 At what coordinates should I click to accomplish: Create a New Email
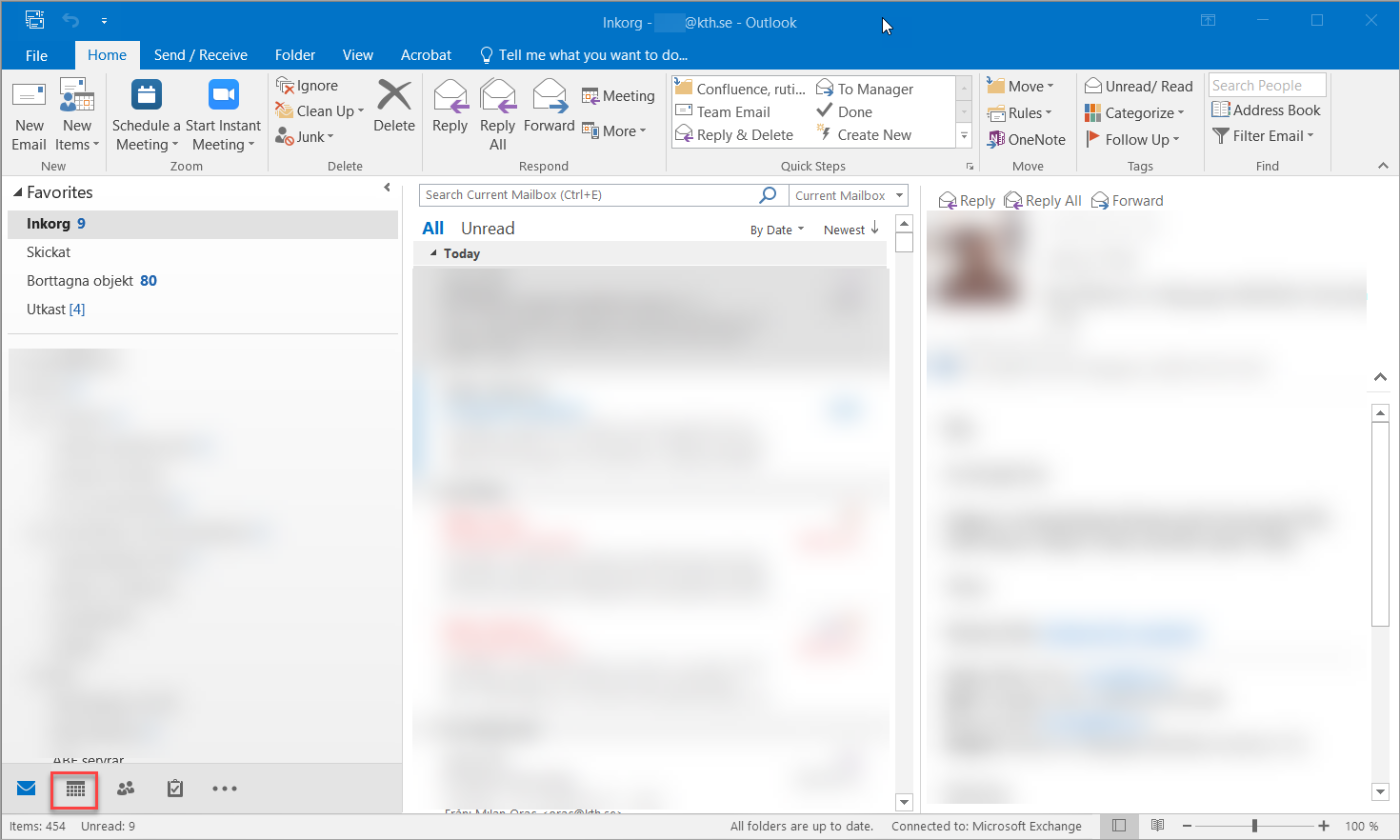[29, 114]
